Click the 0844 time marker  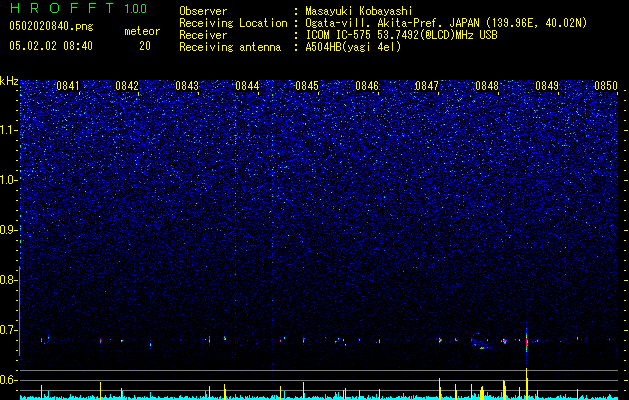click(247, 86)
